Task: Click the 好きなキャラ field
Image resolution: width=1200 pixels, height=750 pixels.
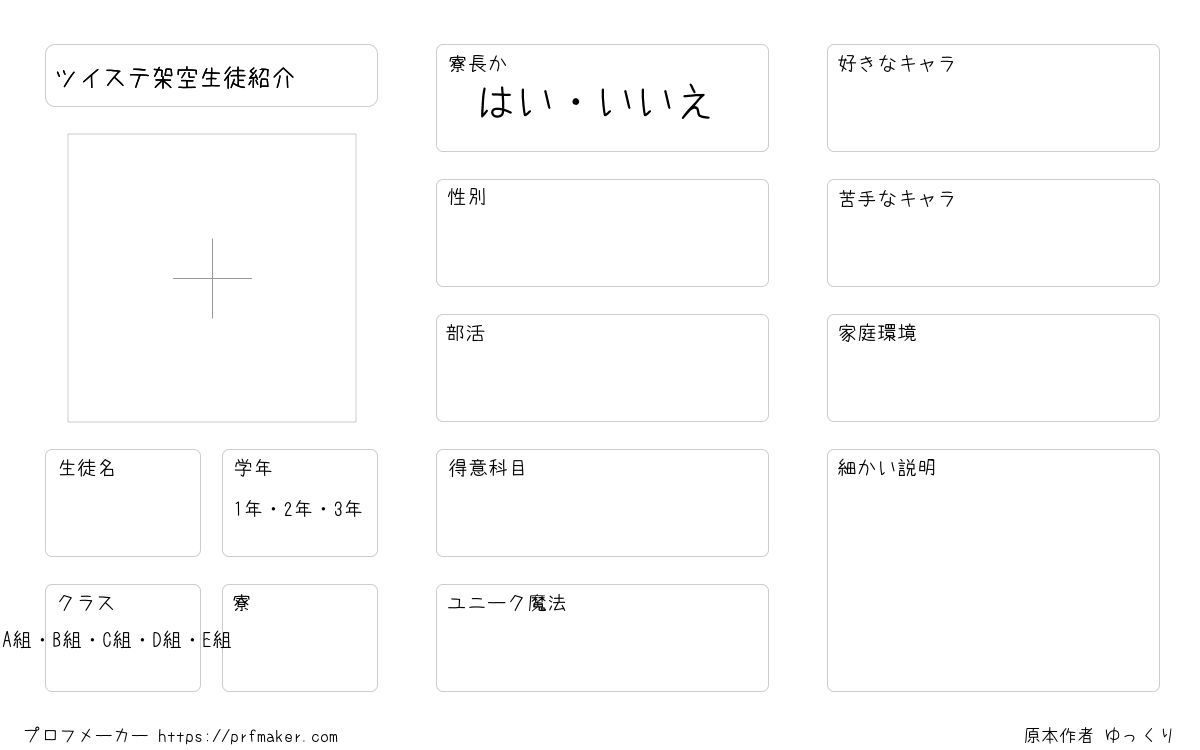Action: pyautogui.click(x=993, y=98)
